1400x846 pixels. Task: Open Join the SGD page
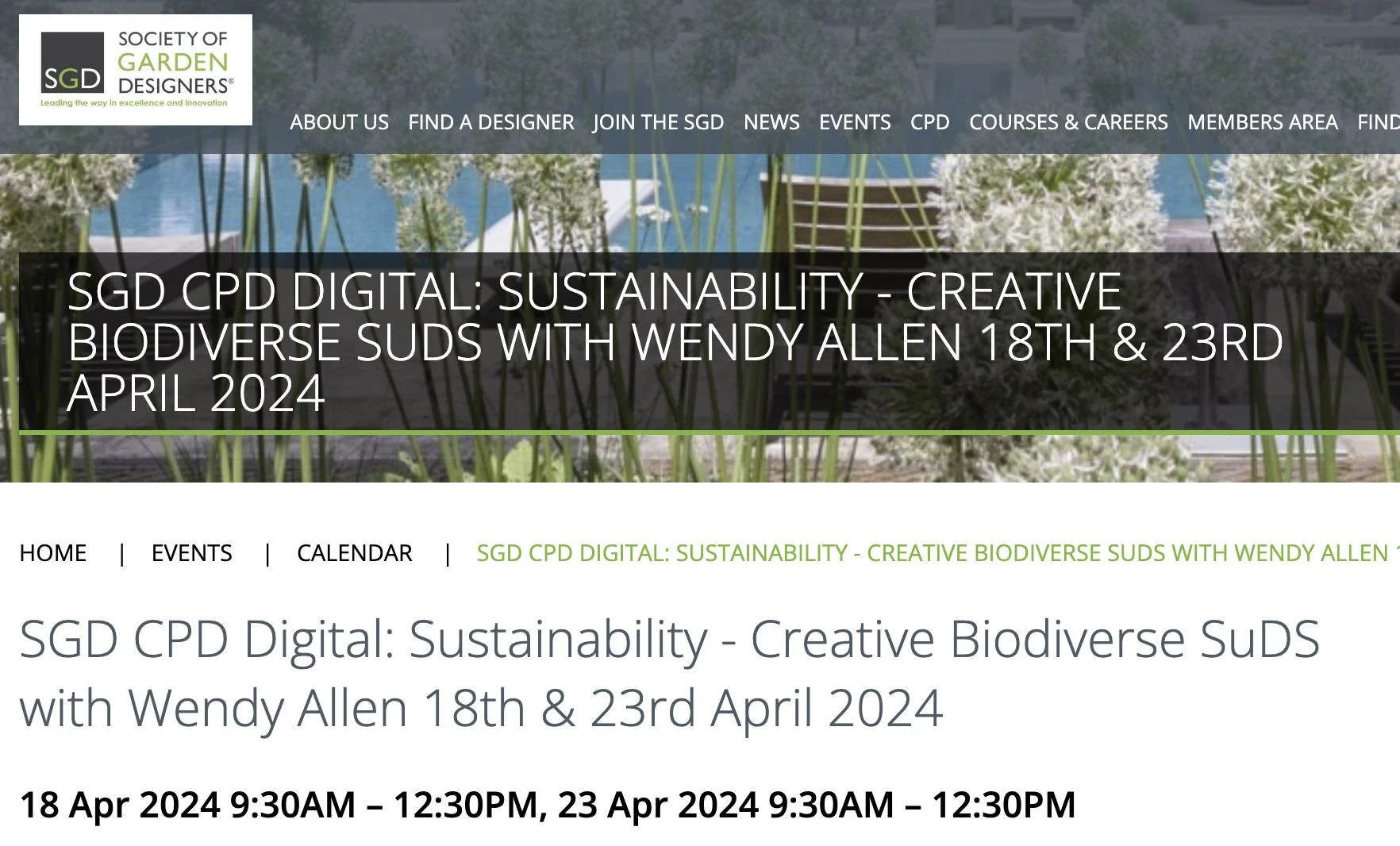tap(659, 122)
